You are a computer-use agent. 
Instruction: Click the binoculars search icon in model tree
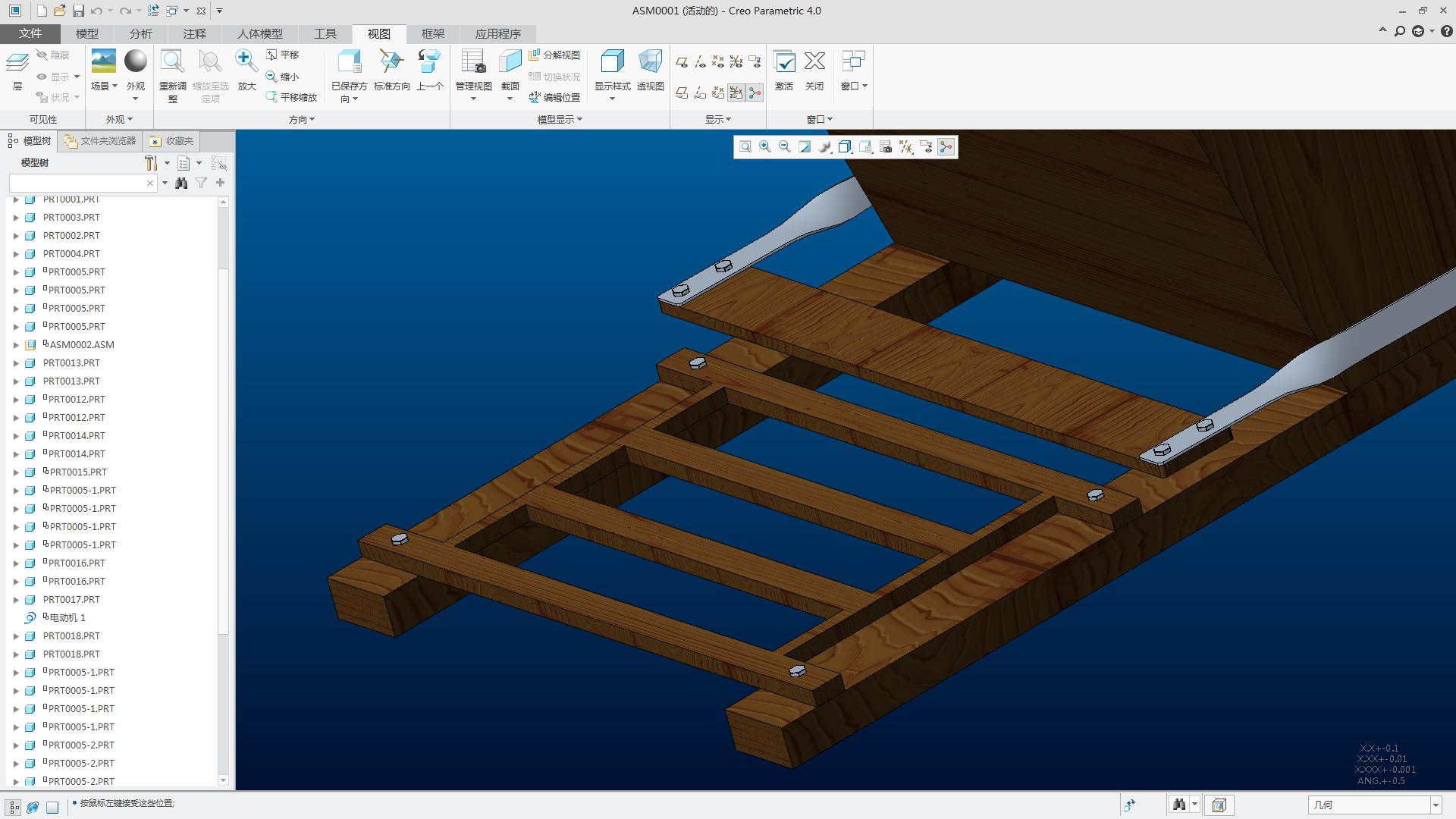[x=181, y=183]
